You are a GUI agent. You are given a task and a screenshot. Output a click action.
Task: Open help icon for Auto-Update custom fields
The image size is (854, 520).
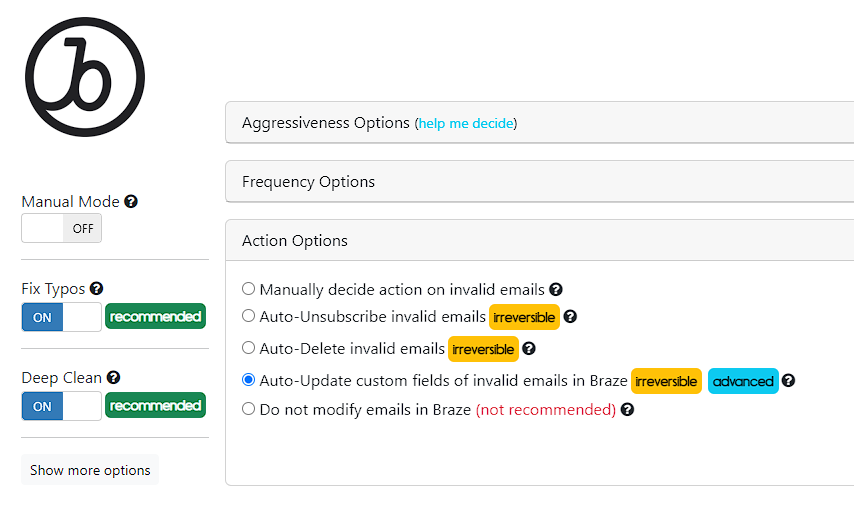pyautogui.click(x=788, y=381)
